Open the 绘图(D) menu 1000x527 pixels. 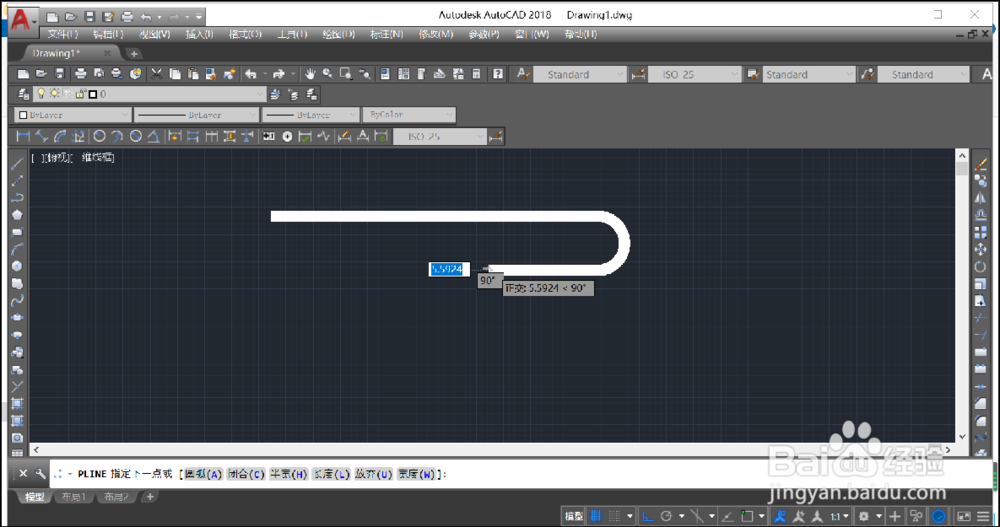[x=338, y=34]
